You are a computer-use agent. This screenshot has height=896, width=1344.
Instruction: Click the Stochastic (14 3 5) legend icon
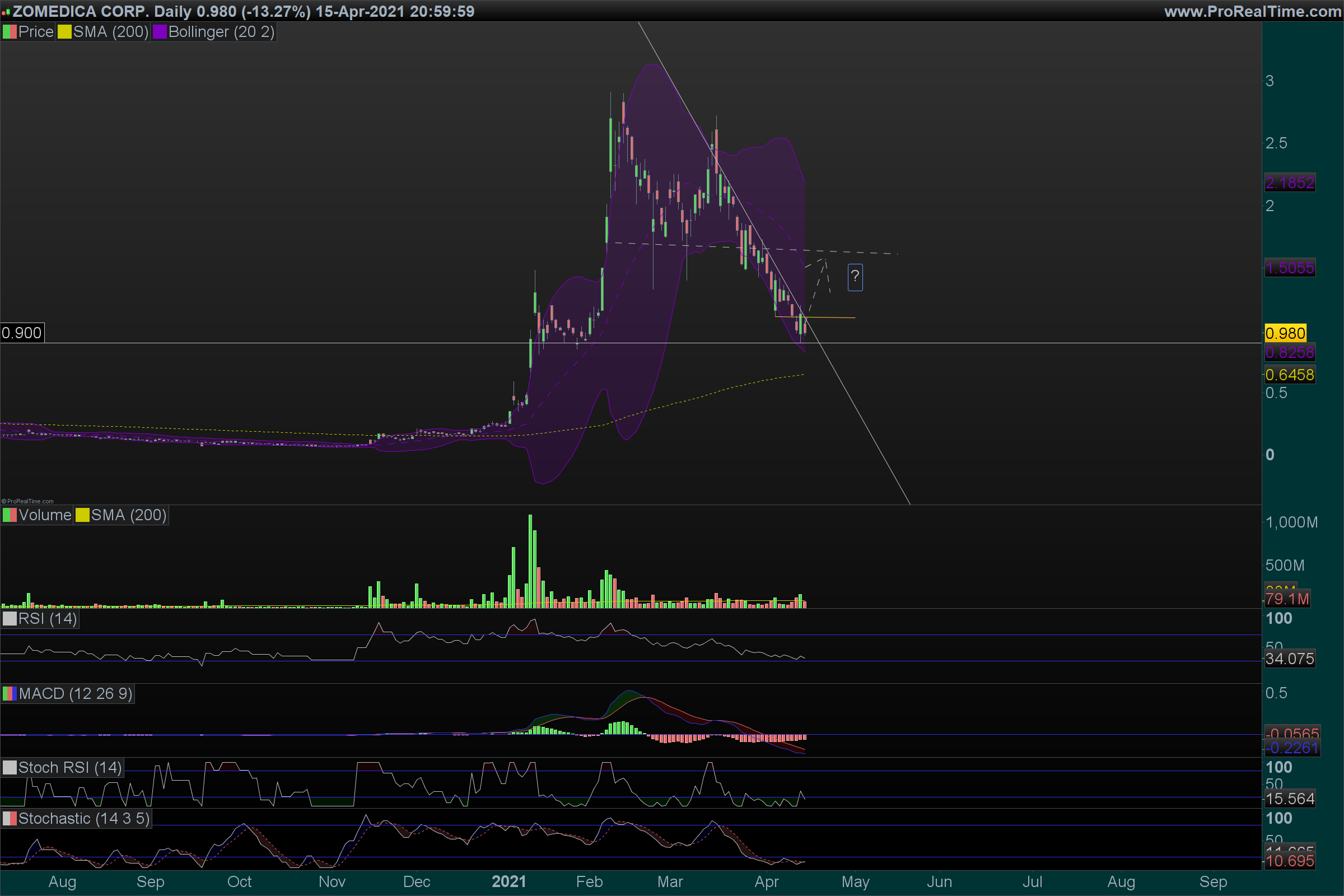coord(10,818)
